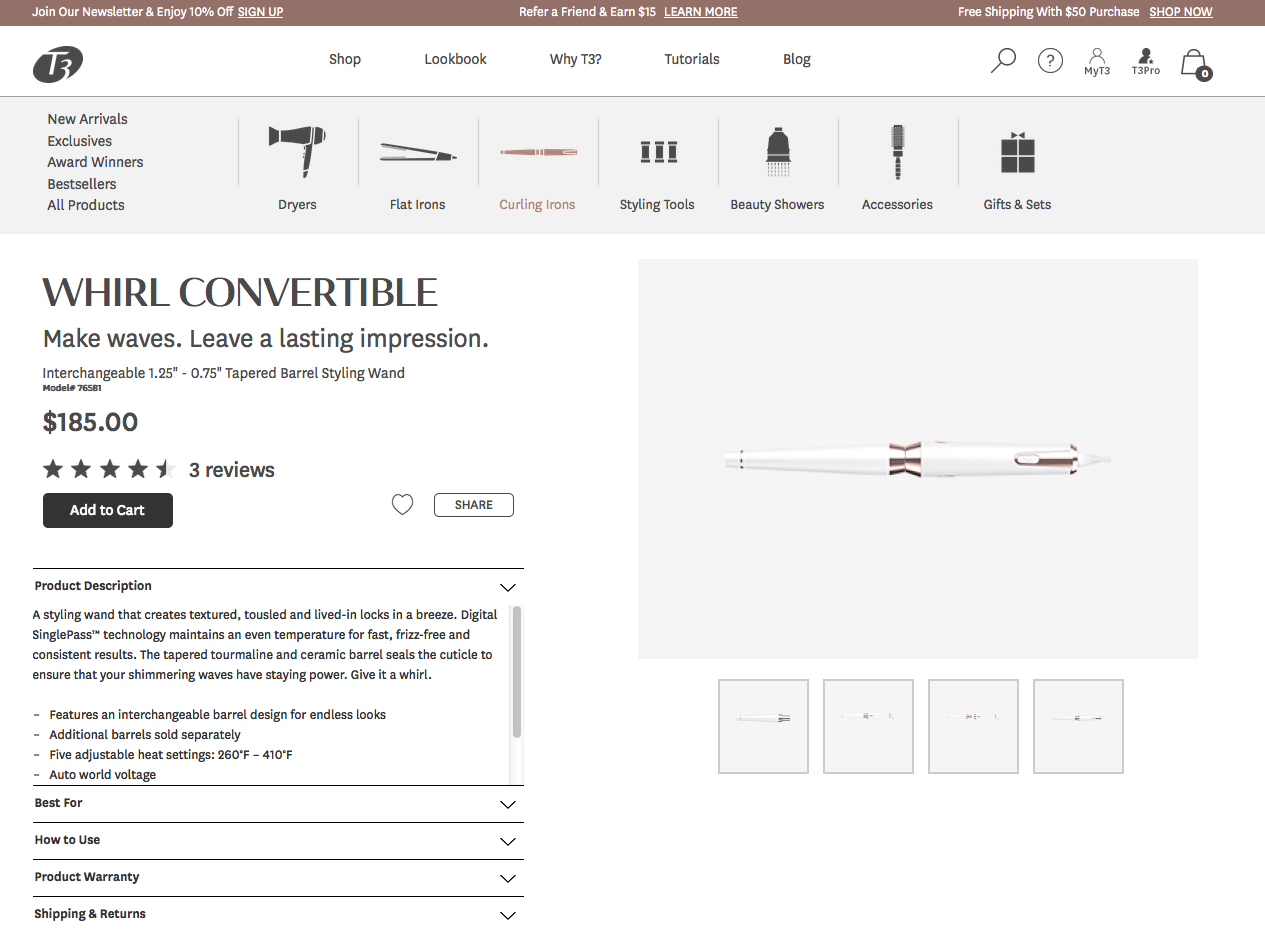
Task: Open the search magnifier icon
Action: (x=1002, y=61)
